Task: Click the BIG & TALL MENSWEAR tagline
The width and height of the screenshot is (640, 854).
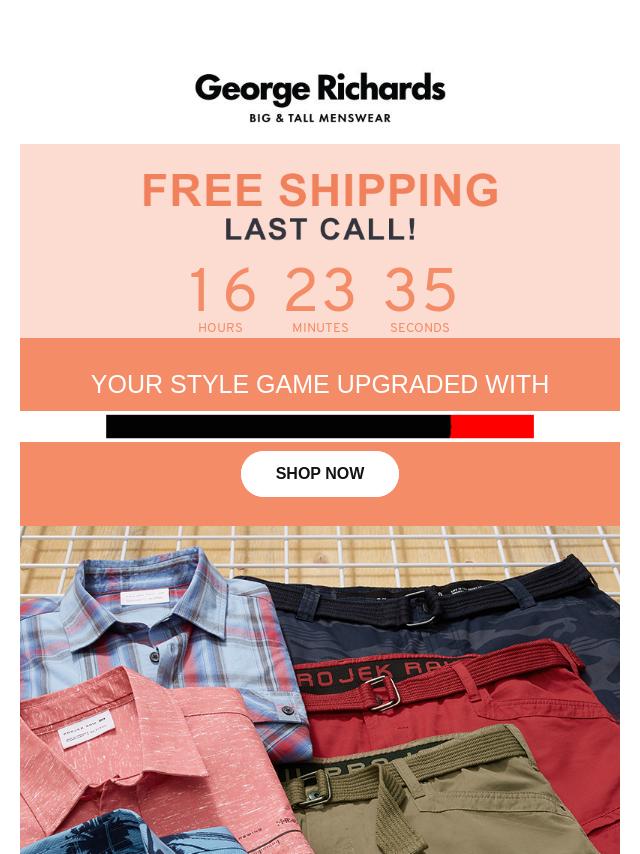Action: point(320,118)
